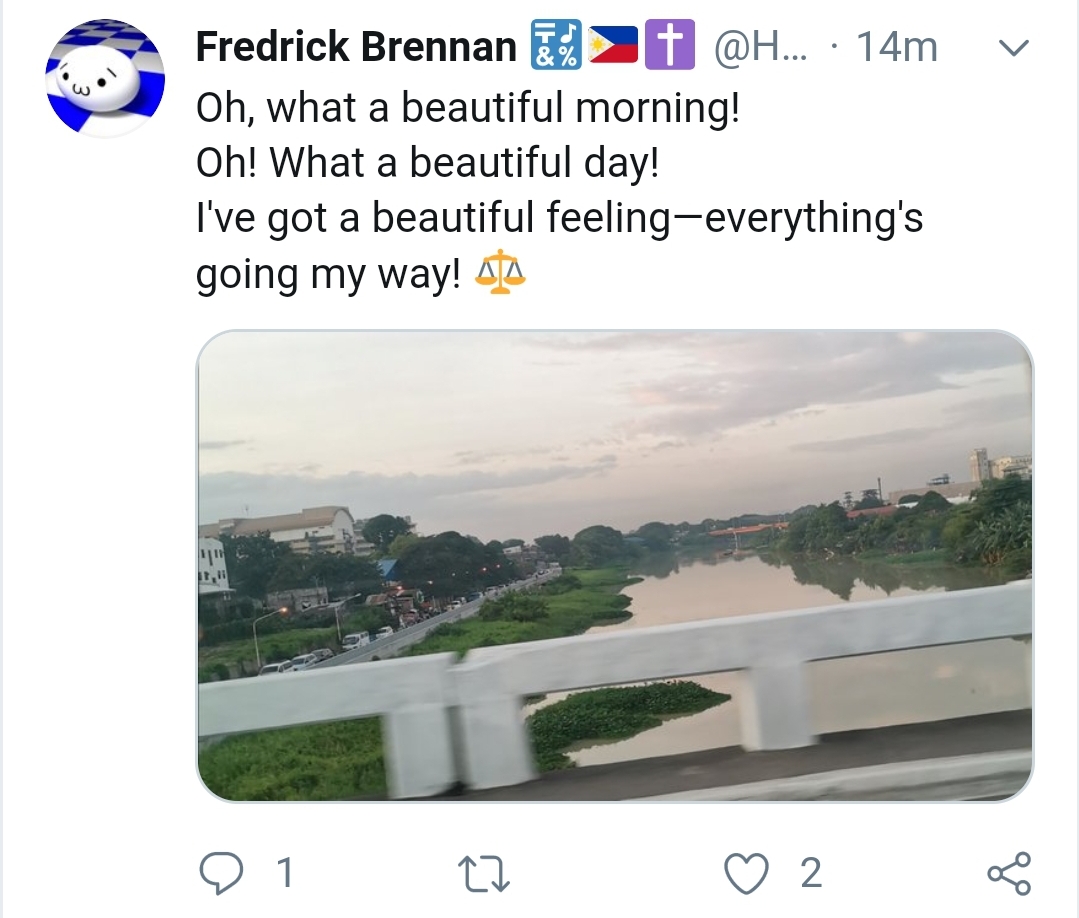This screenshot has height=918, width=1079.
Task: Click the balance scale emoji in the tweet
Action: tap(500, 272)
